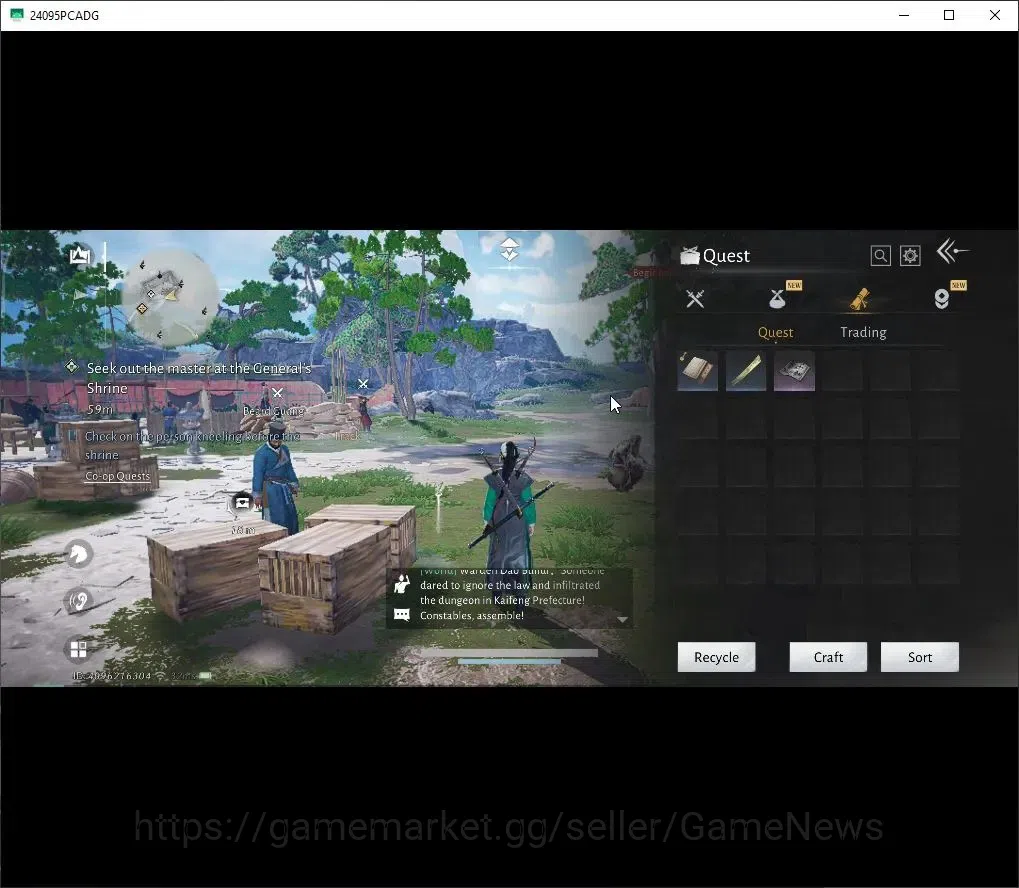The image size is (1019, 888).
Task: Switch to the Trading tab
Action: point(863,332)
